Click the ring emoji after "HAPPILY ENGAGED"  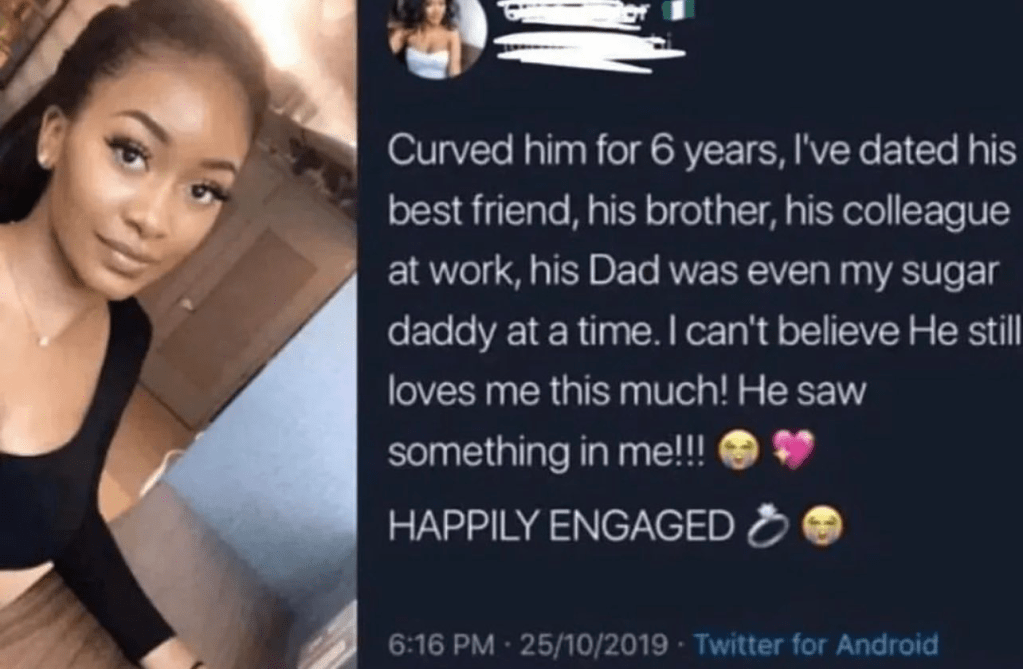click(767, 525)
